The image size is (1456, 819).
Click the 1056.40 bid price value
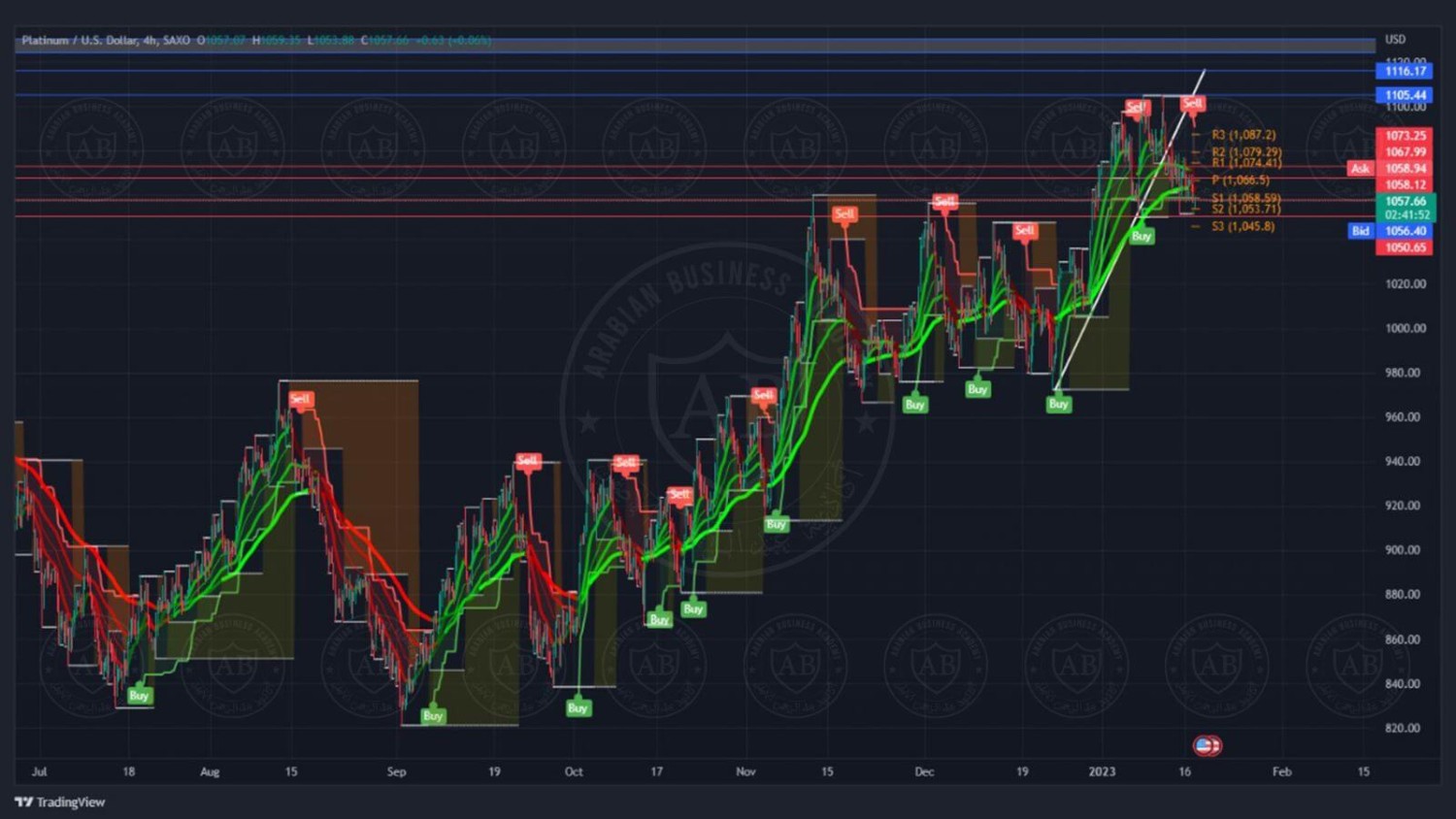[1405, 231]
